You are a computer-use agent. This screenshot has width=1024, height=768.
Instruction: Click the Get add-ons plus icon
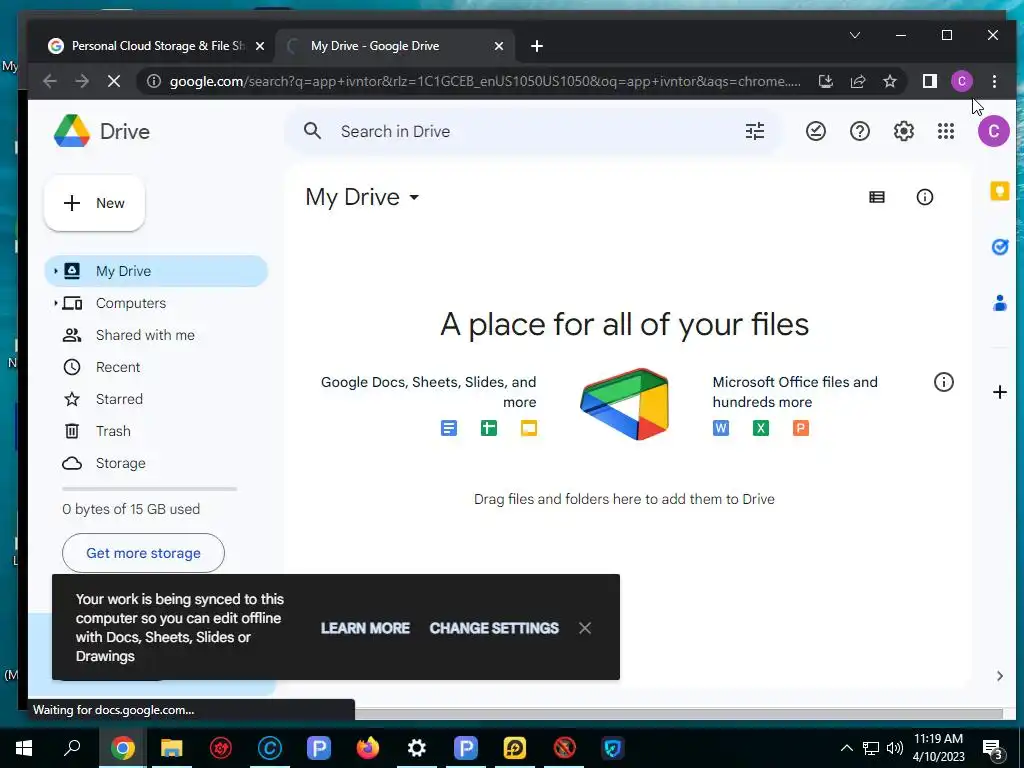point(999,392)
